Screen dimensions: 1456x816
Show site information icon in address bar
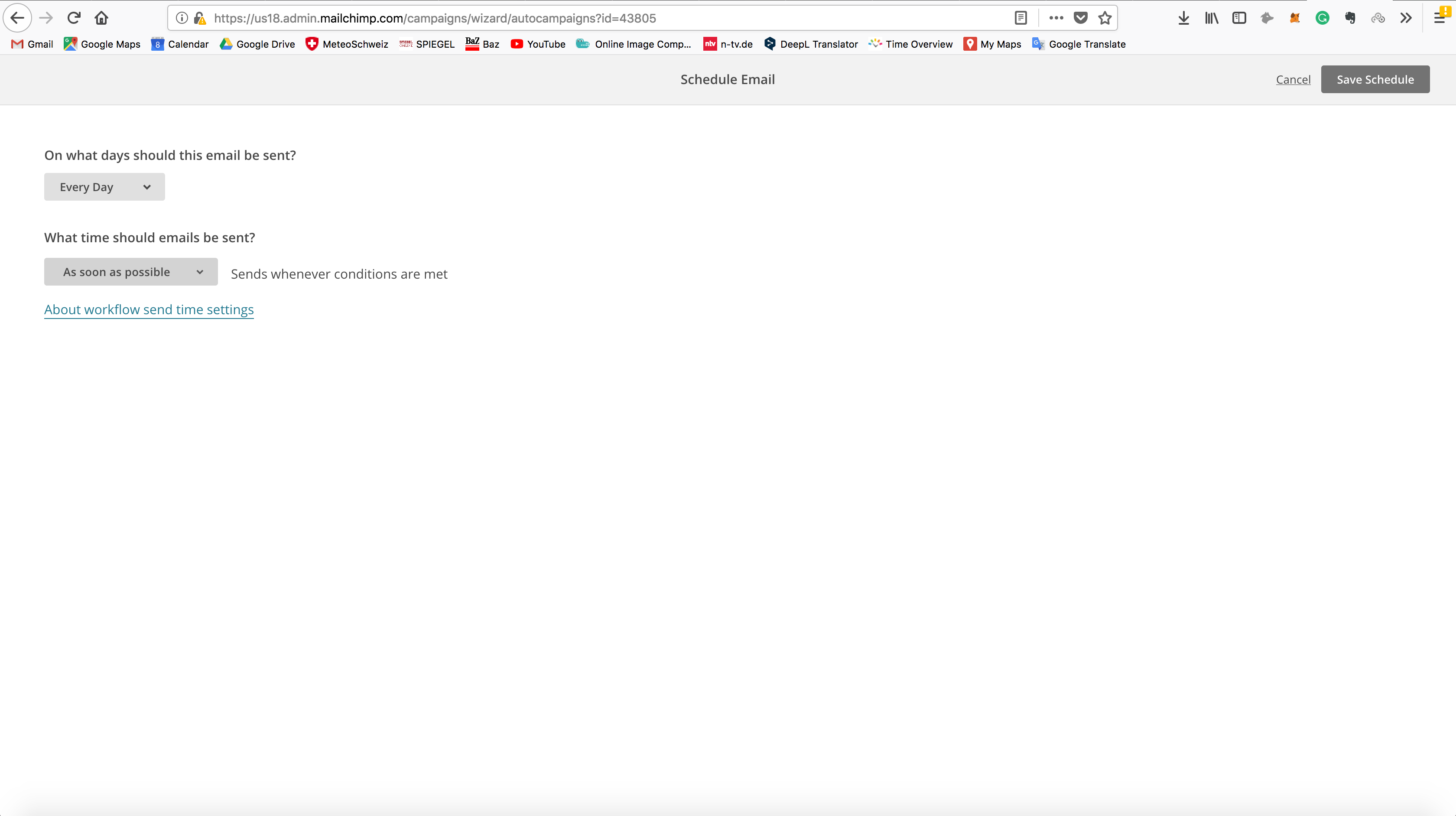pos(182,18)
